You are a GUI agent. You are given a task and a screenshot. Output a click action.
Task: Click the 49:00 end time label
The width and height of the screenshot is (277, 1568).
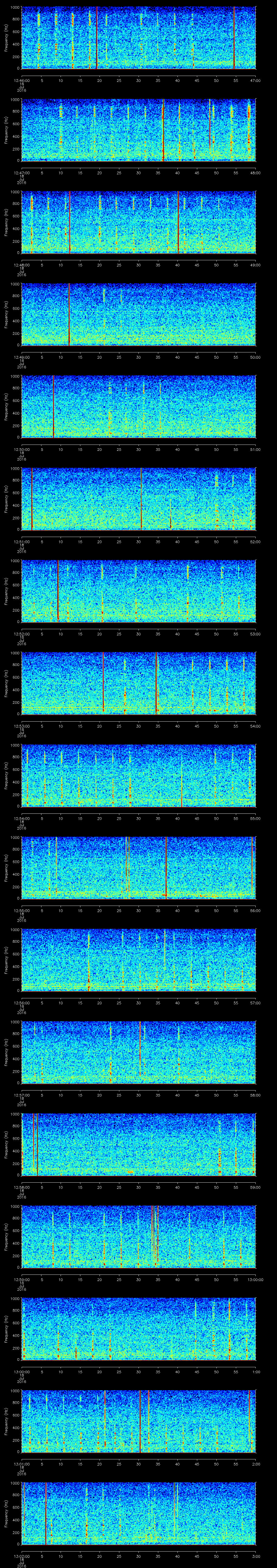[x=255, y=265]
